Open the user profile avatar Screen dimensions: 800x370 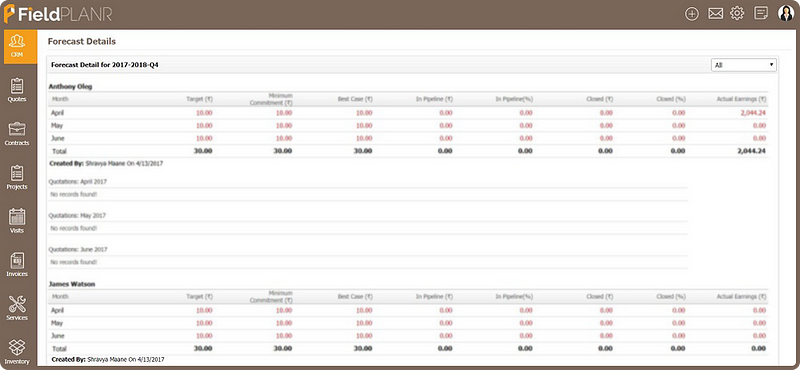pos(786,13)
